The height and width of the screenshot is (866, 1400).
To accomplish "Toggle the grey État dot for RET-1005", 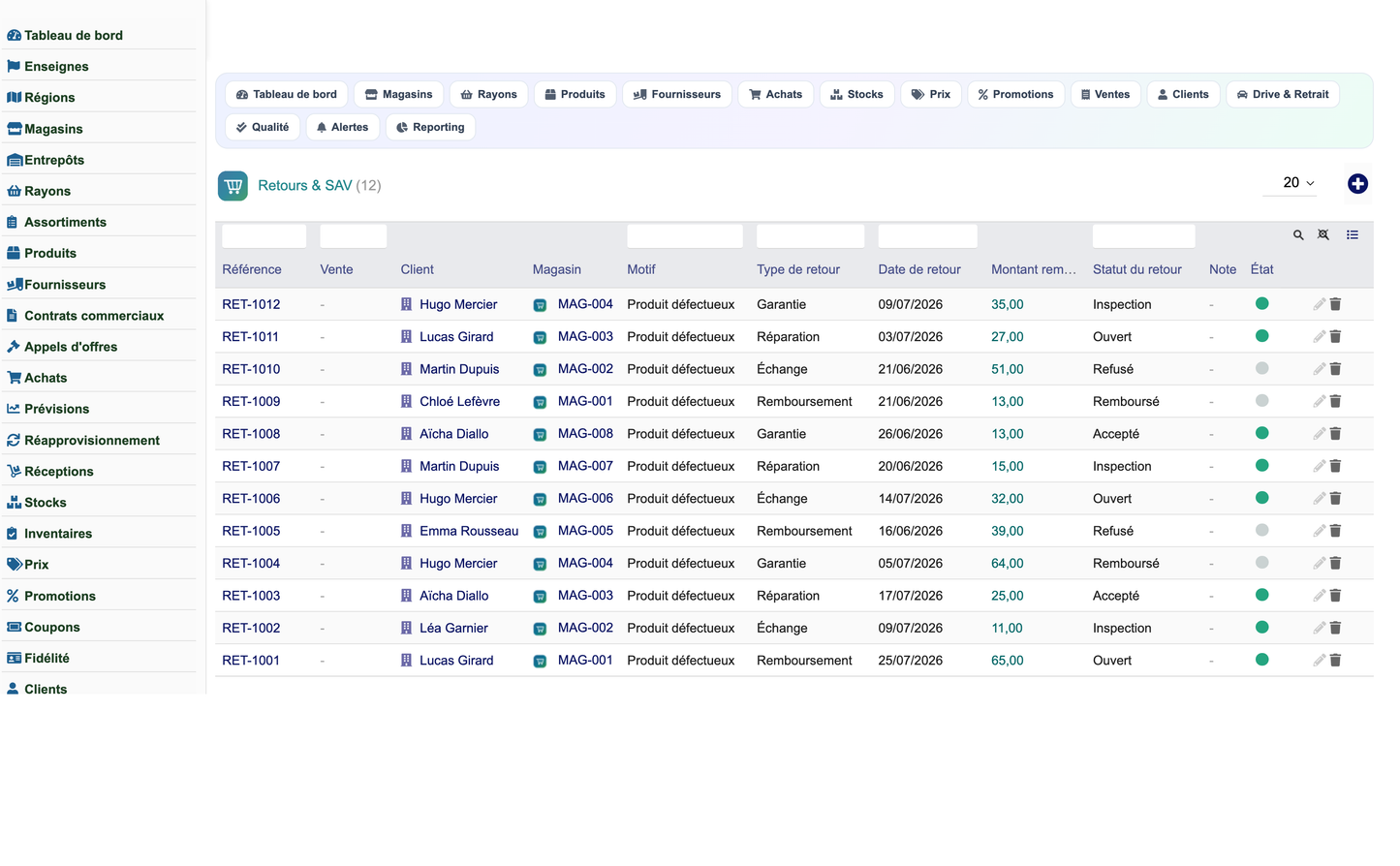I will 1261,530.
